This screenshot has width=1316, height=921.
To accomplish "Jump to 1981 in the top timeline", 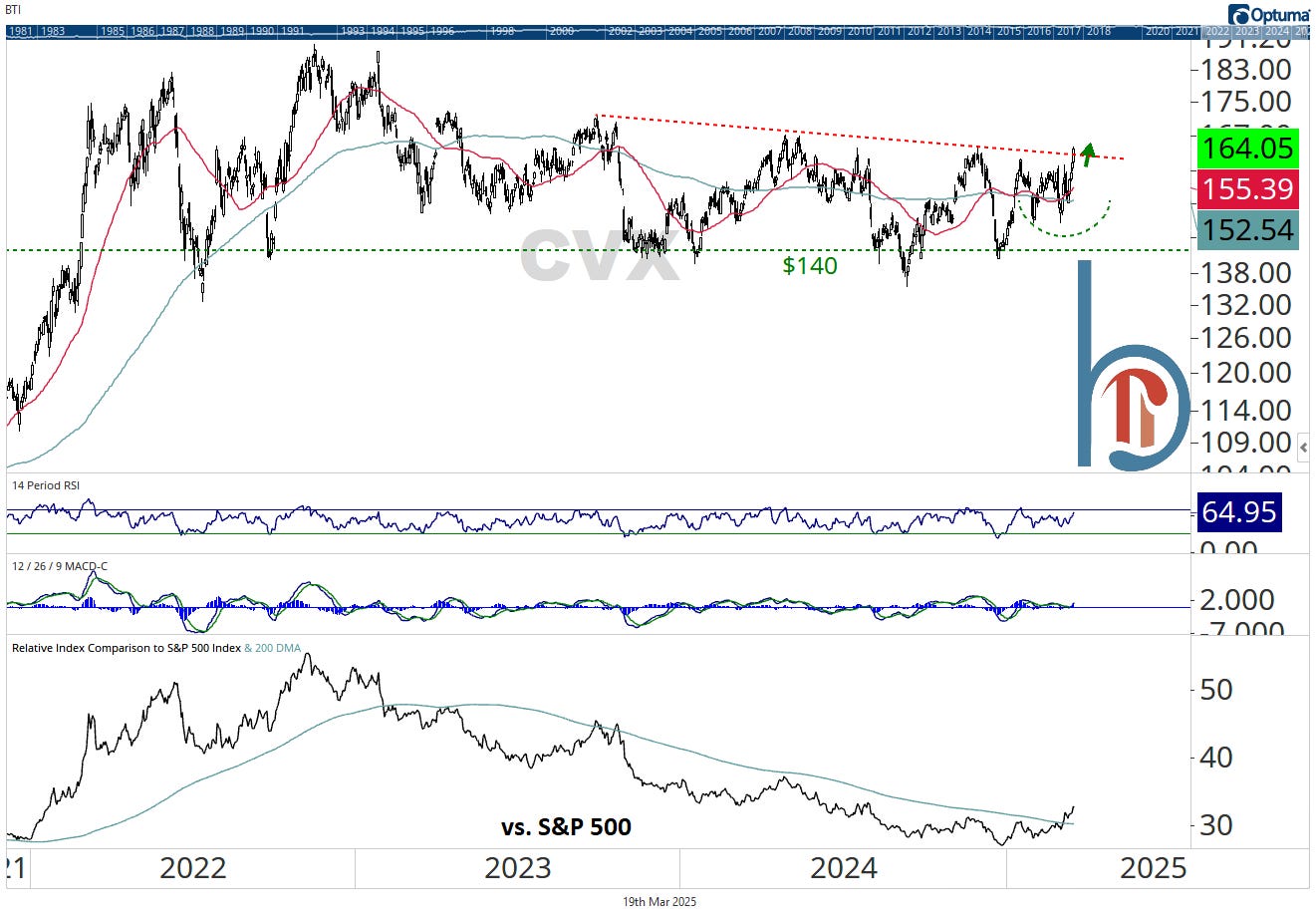I will 20,31.
